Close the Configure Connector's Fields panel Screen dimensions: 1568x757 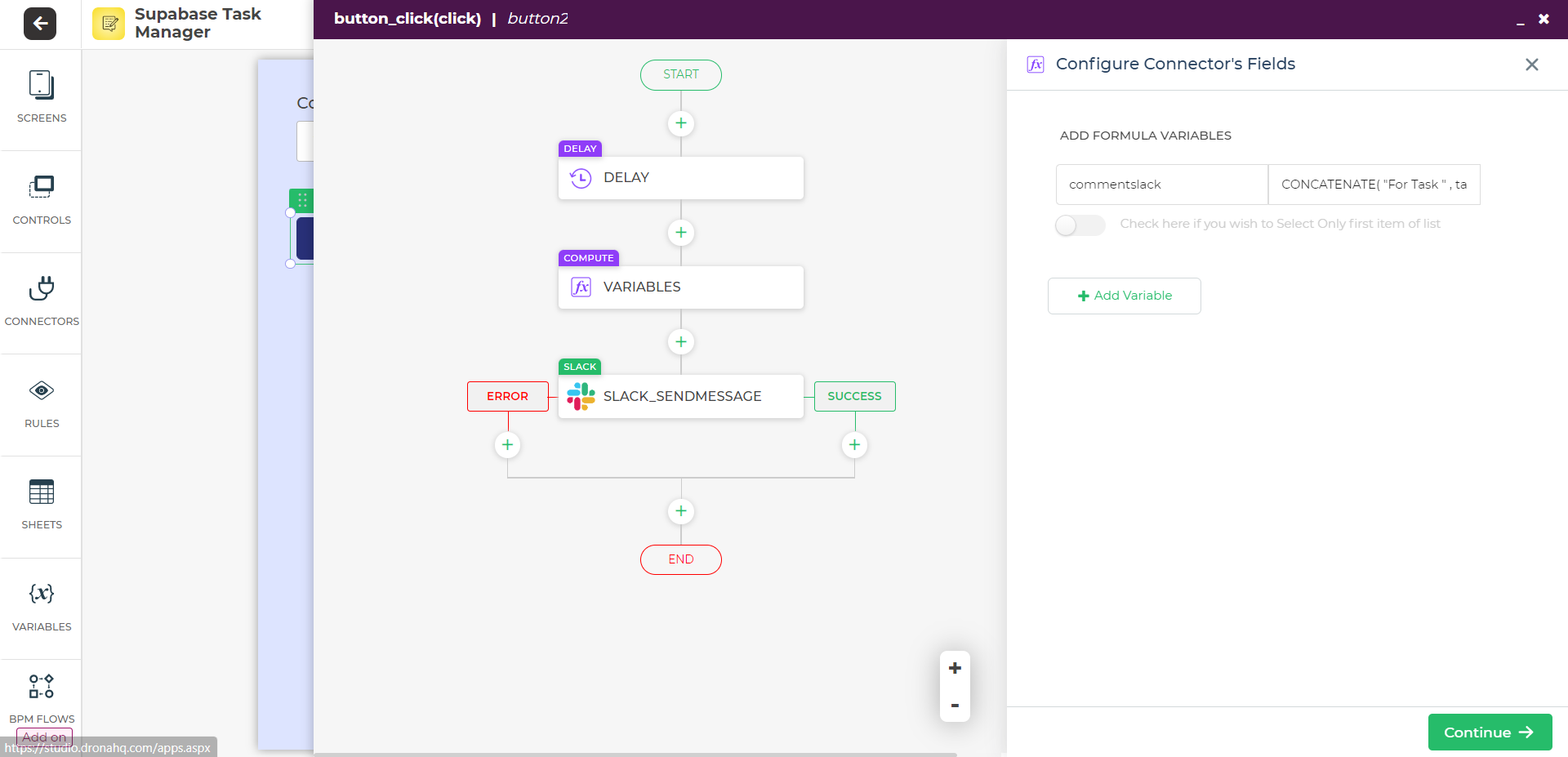point(1531,65)
